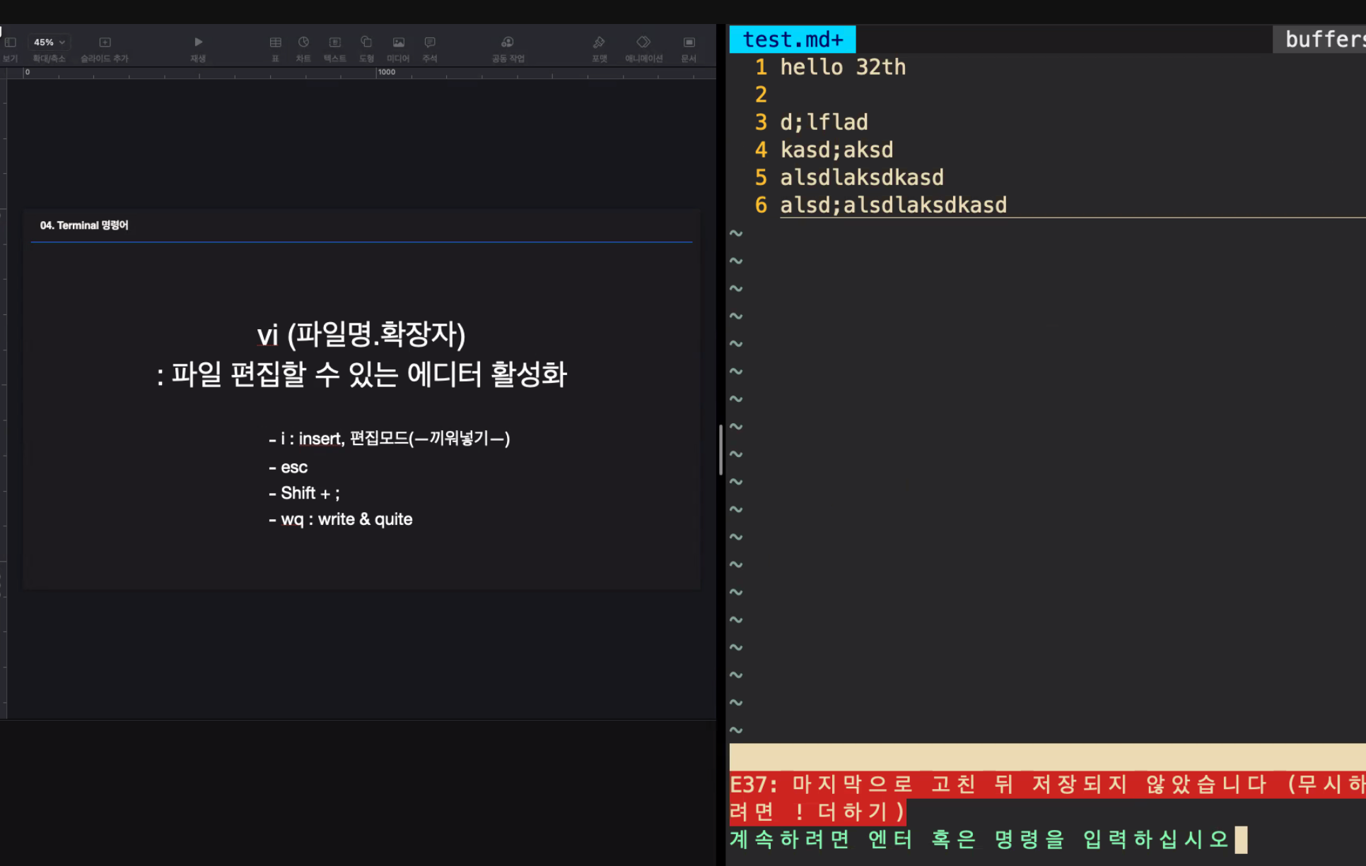Add a comment using the 주석 icon
This screenshot has width=1366, height=866.
(x=429, y=42)
